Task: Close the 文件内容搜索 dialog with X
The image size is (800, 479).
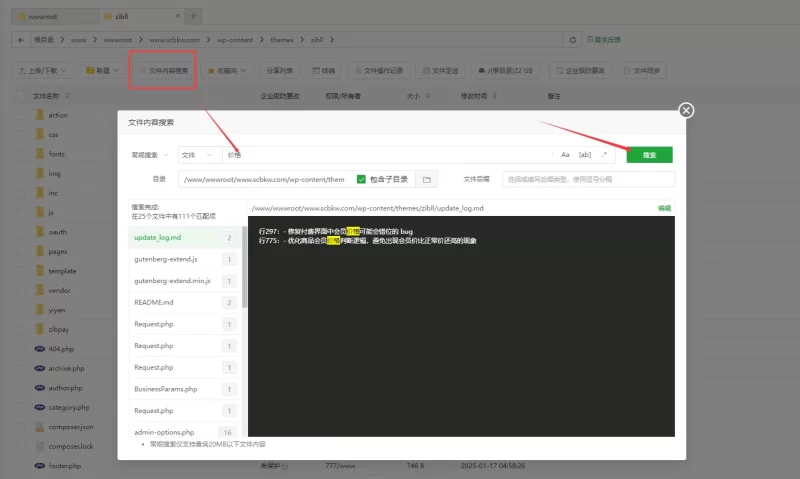Action: point(686,110)
